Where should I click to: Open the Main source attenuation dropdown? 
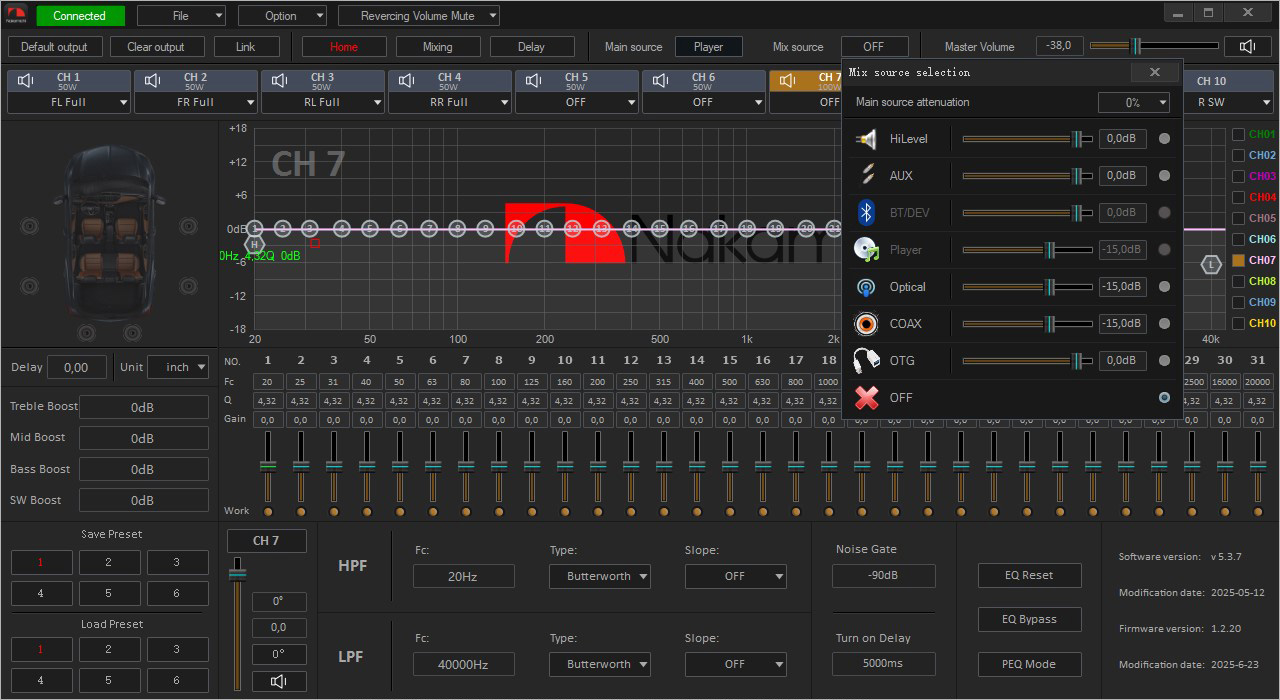coord(1133,103)
